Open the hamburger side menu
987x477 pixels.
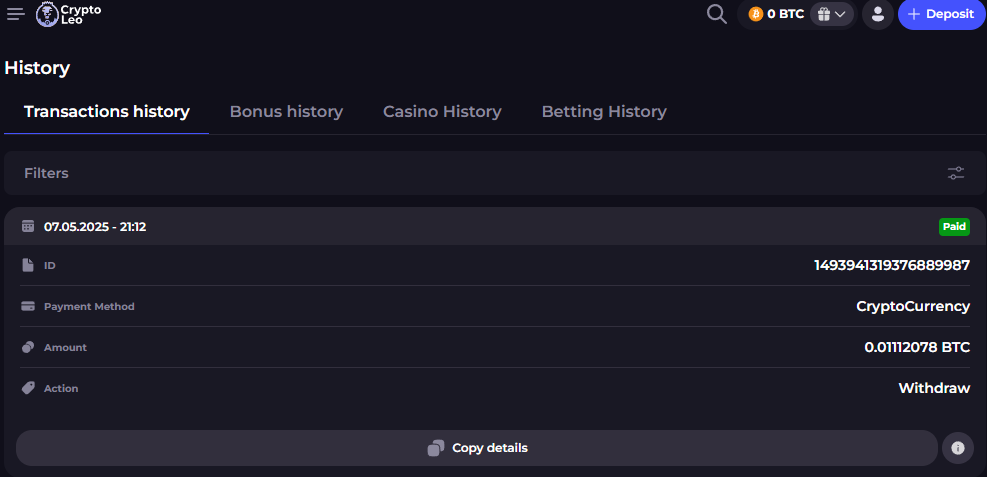coord(16,14)
